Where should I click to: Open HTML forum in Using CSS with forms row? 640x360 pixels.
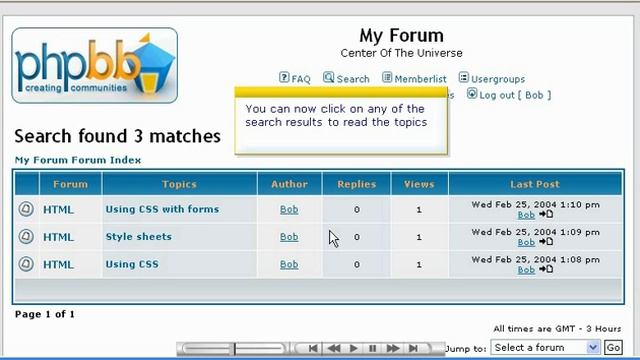pyautogui.click(x=59, y=209)
